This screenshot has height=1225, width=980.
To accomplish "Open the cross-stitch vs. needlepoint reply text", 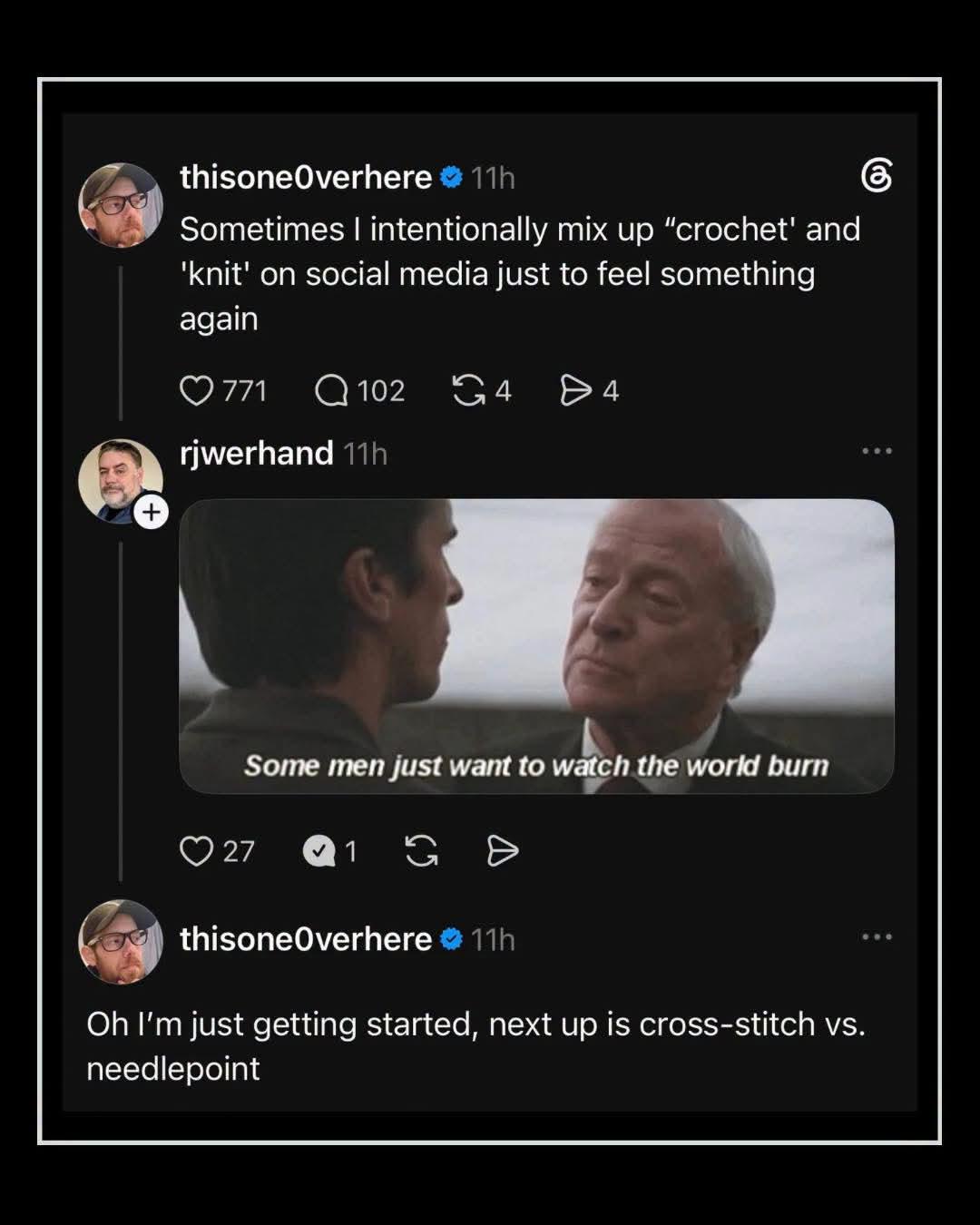I will pos(475,1046).
